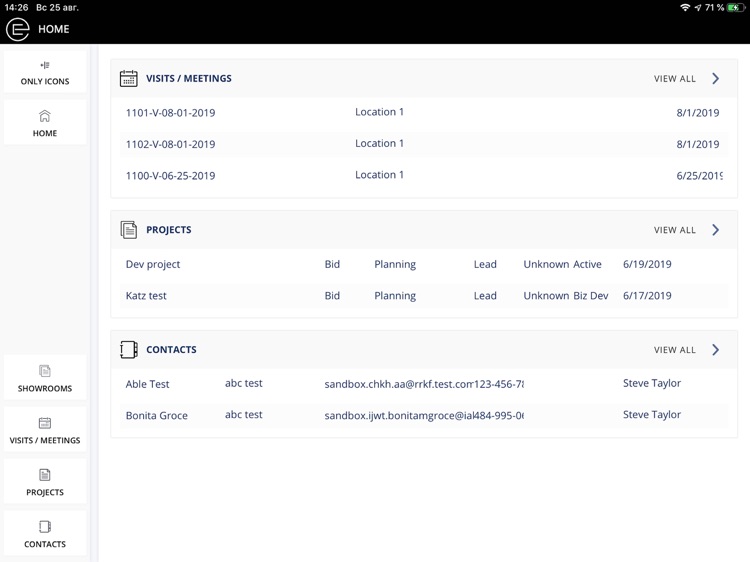Click the 6/17/2019 project date

pos(647,296)
